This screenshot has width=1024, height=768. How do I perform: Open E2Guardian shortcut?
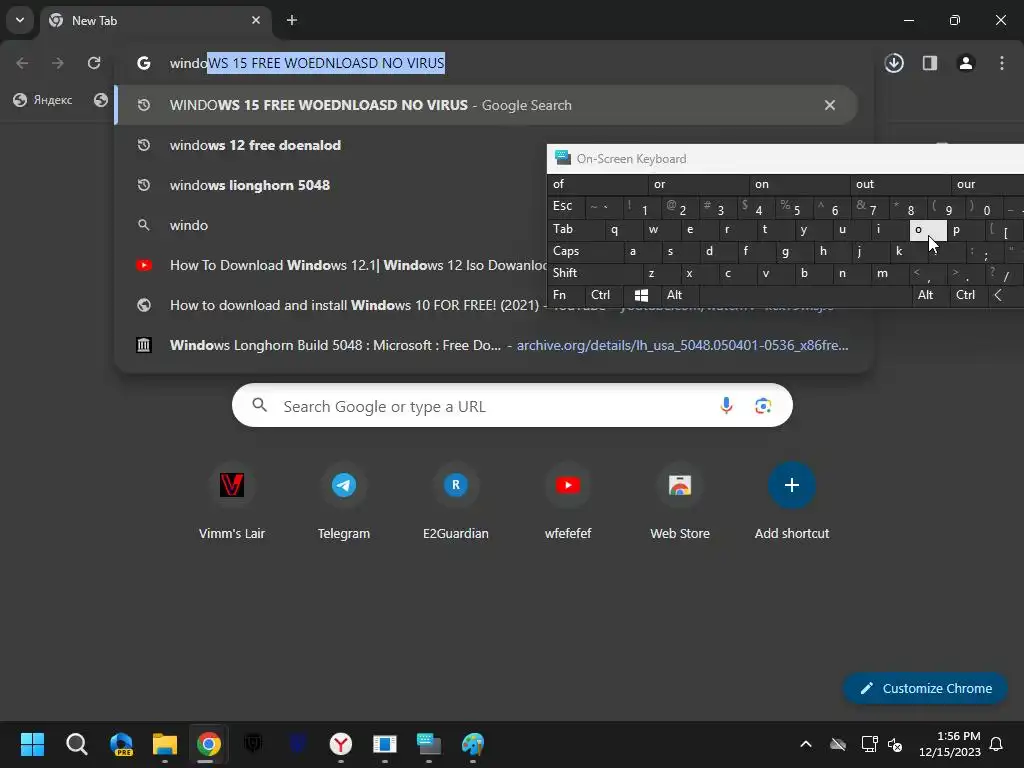coord(456,502)
